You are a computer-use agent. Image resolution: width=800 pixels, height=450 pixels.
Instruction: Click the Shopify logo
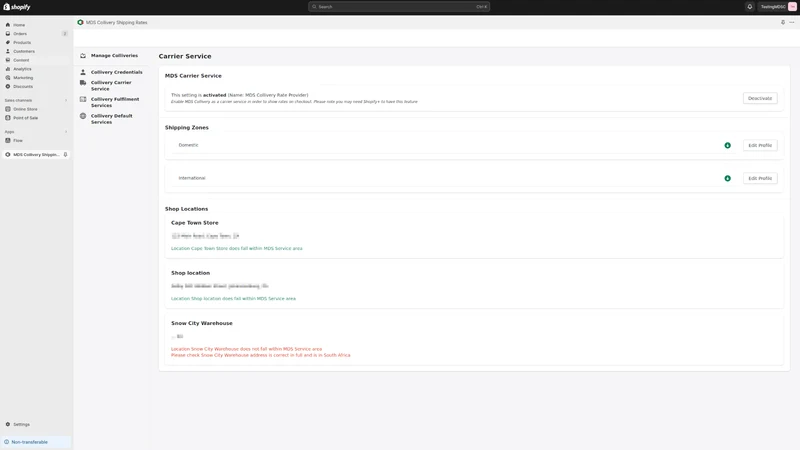17,7
